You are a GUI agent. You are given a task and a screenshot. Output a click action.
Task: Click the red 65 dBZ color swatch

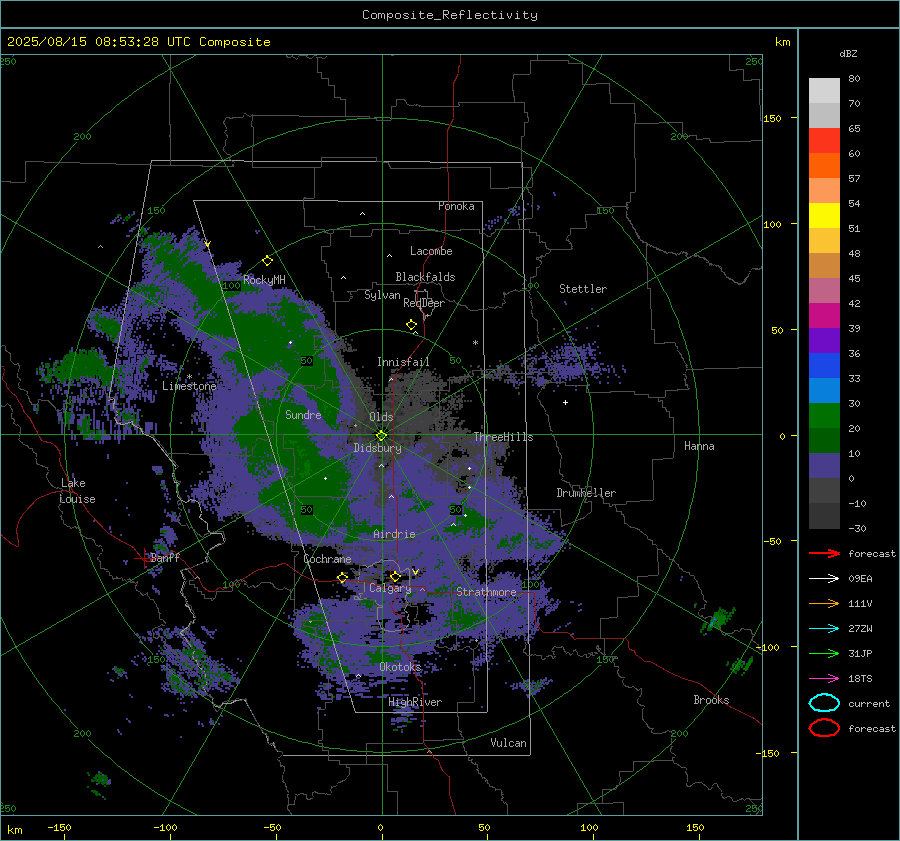(x=824, y=141)
